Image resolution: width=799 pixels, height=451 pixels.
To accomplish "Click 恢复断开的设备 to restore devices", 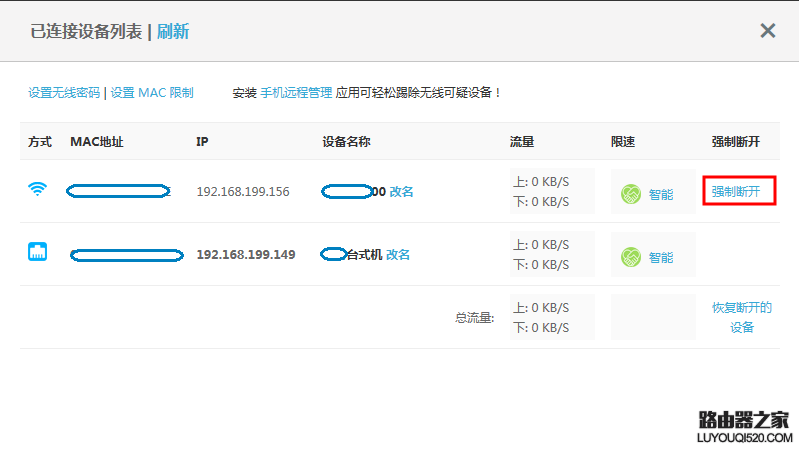I will tap(742, 317).
